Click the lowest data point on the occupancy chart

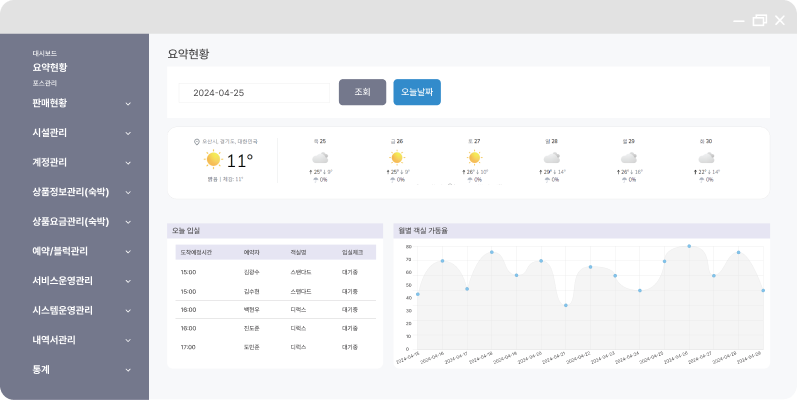click(566, 305)
